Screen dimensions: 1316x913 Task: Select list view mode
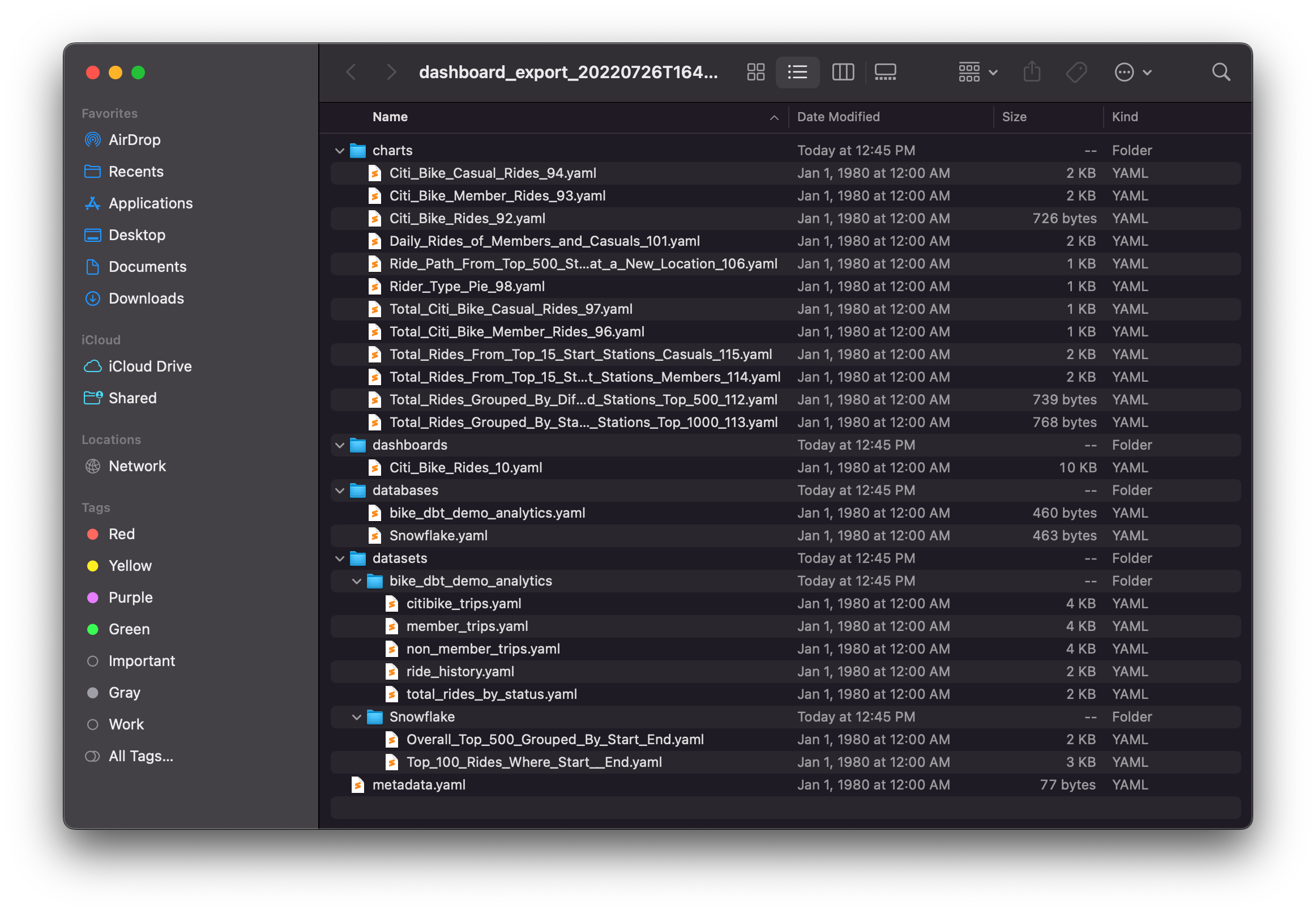(797, 72)
